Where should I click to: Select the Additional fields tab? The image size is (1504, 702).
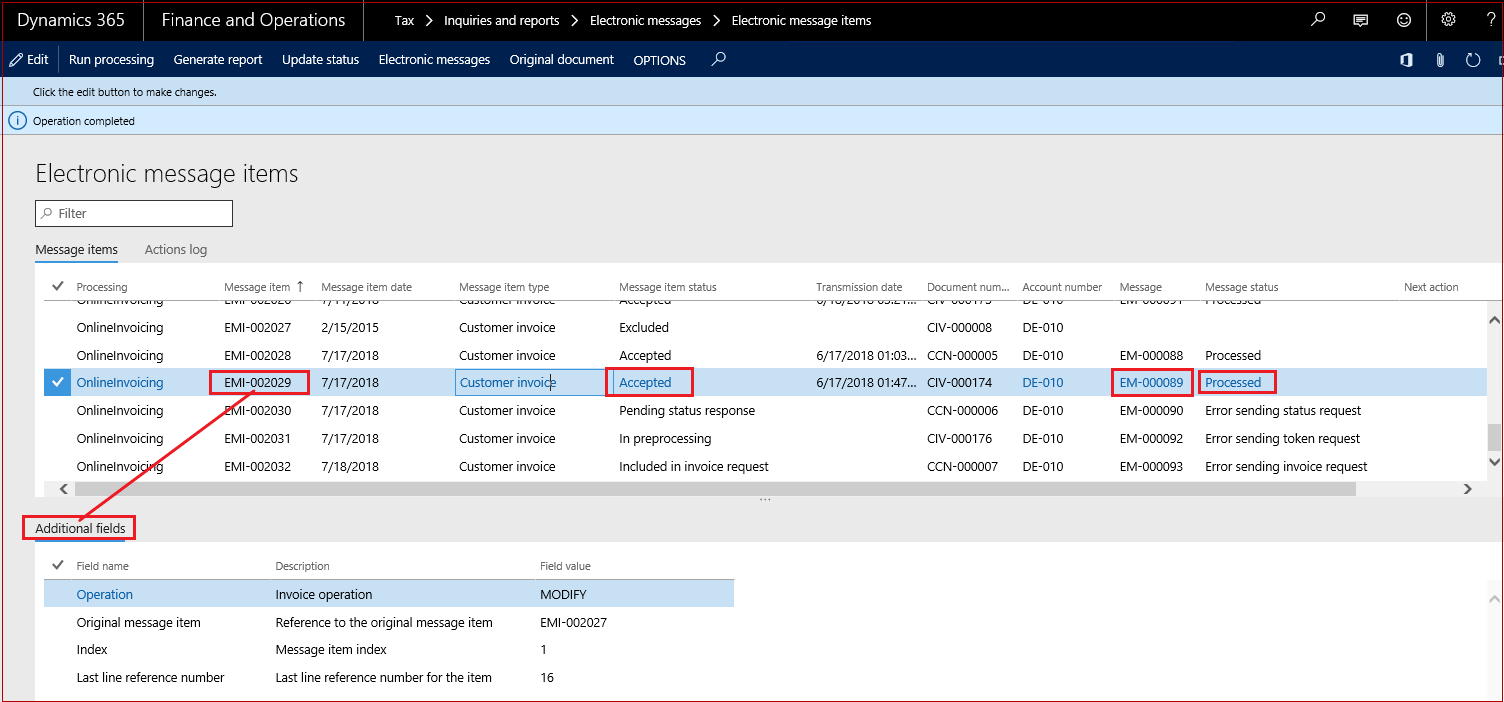(x=80, y=528)
